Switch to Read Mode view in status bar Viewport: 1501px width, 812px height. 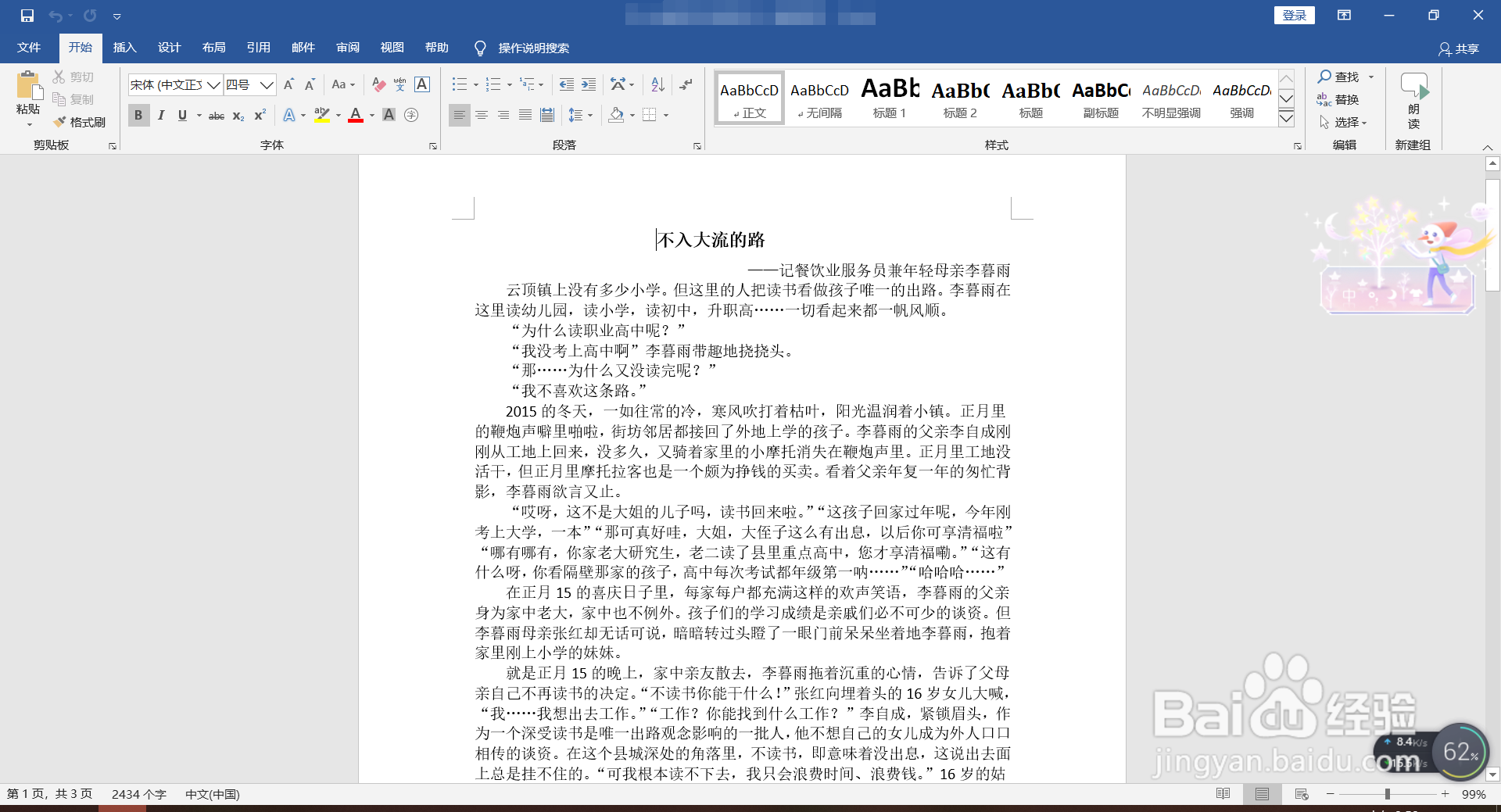[x=1223, y=794]
